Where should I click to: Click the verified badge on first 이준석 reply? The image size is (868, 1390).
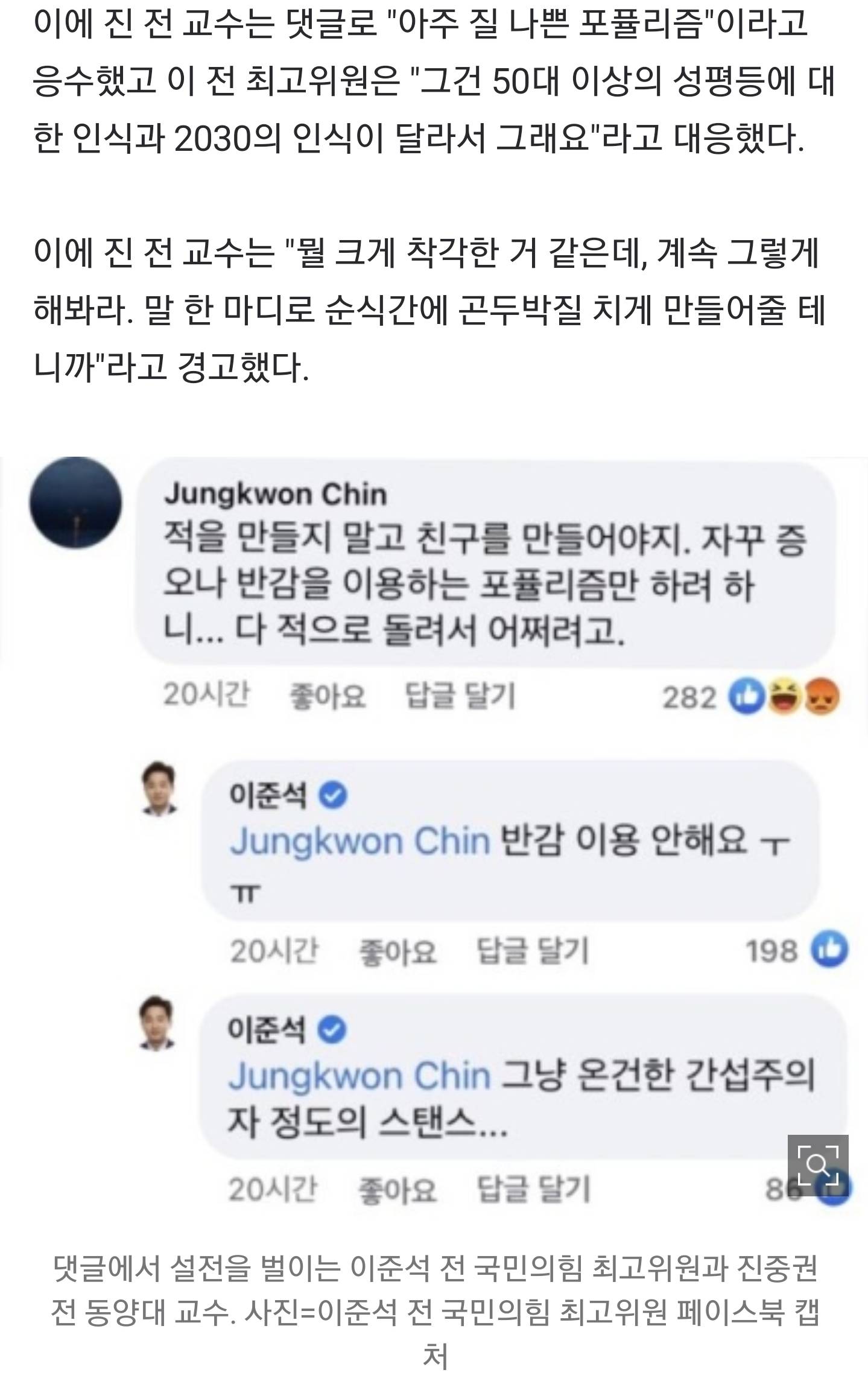(332, 795)
